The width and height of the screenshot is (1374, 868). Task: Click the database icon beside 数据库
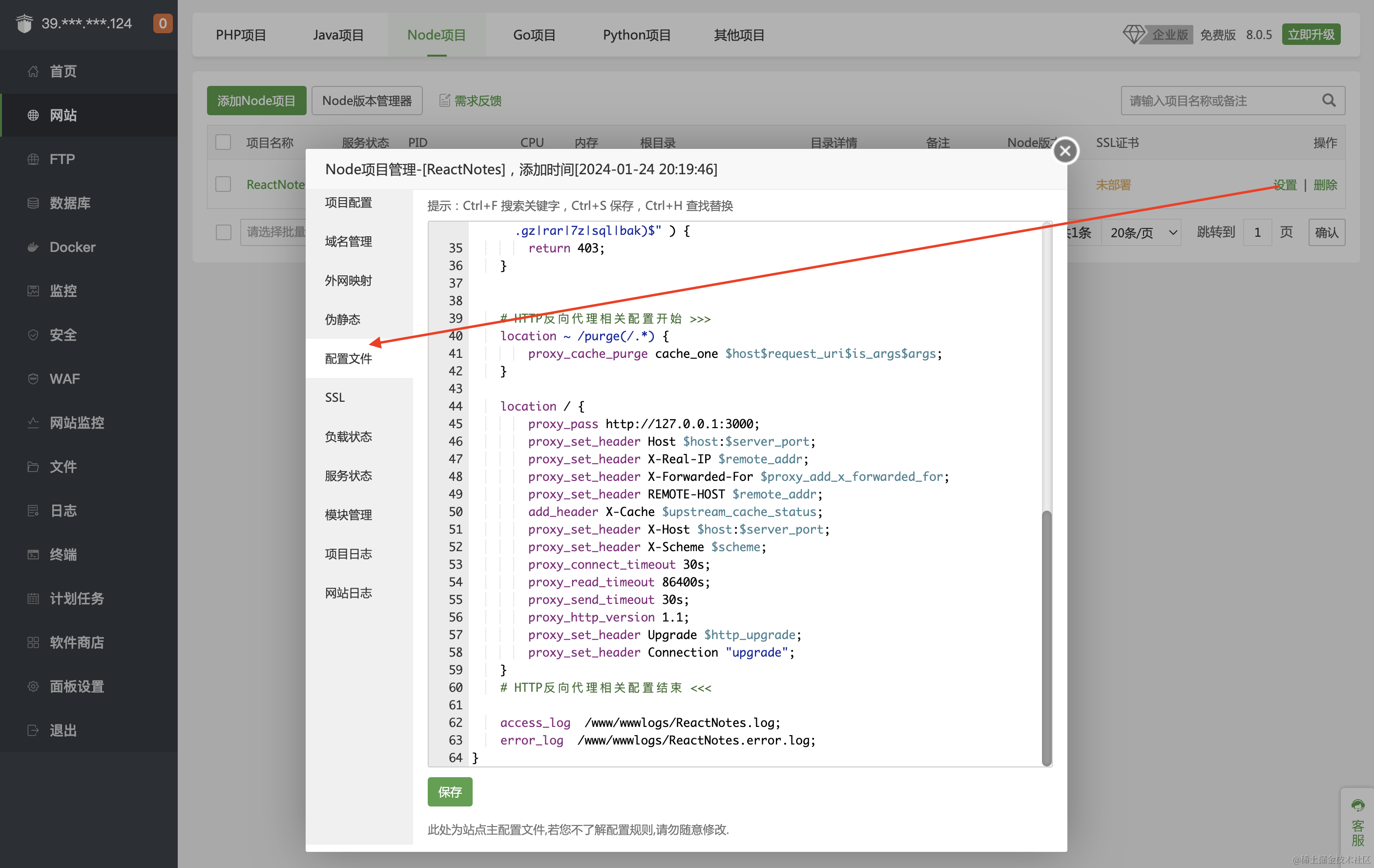pos(33,203)
